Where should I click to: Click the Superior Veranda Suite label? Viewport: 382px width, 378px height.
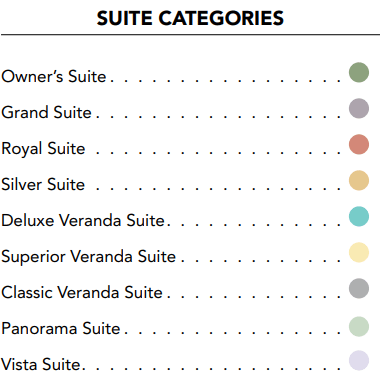point(88,257)
